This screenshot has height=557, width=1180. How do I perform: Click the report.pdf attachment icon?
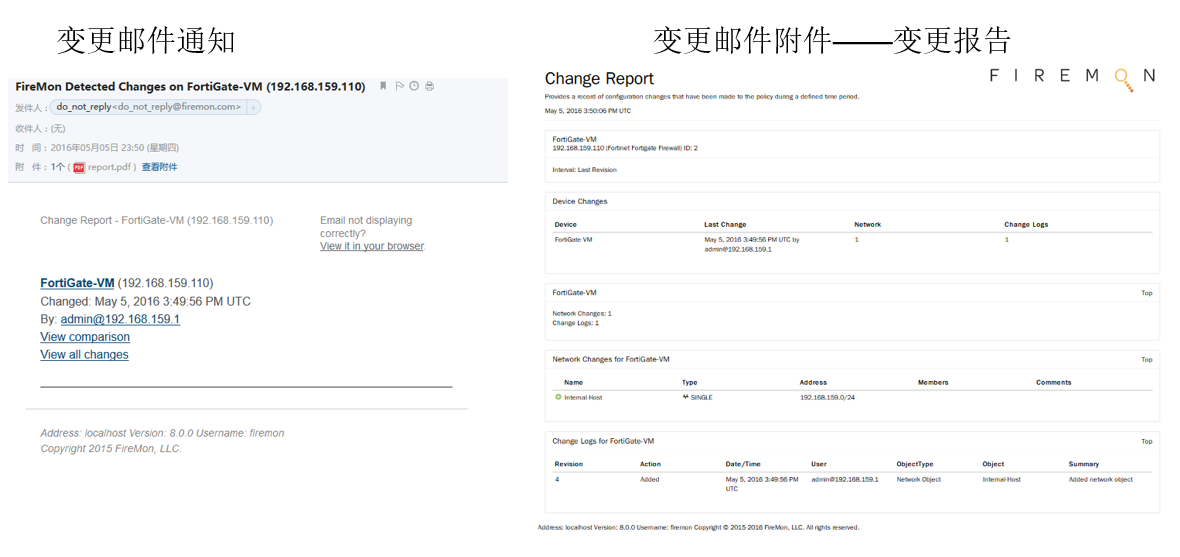point(79,167)
